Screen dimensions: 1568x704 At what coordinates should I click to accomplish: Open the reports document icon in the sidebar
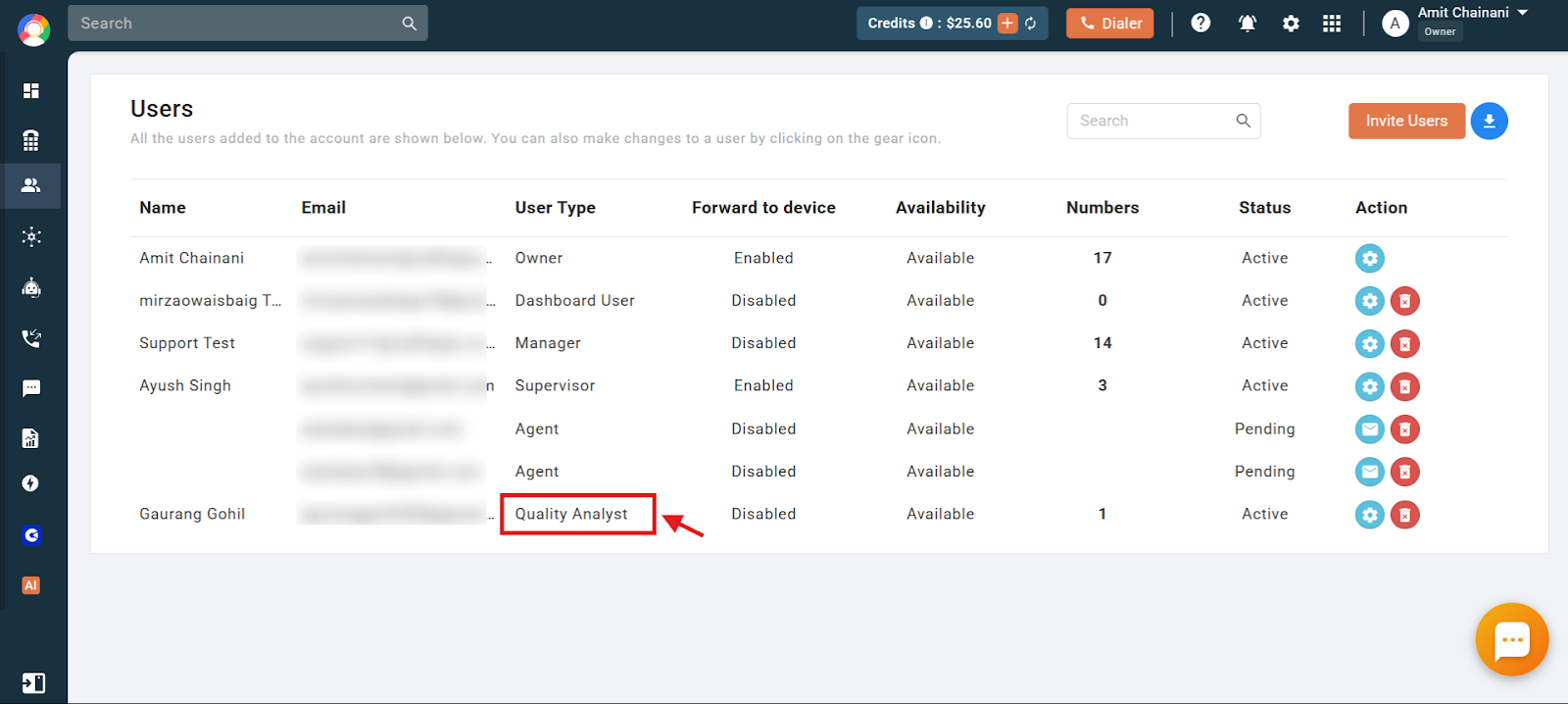31,438
